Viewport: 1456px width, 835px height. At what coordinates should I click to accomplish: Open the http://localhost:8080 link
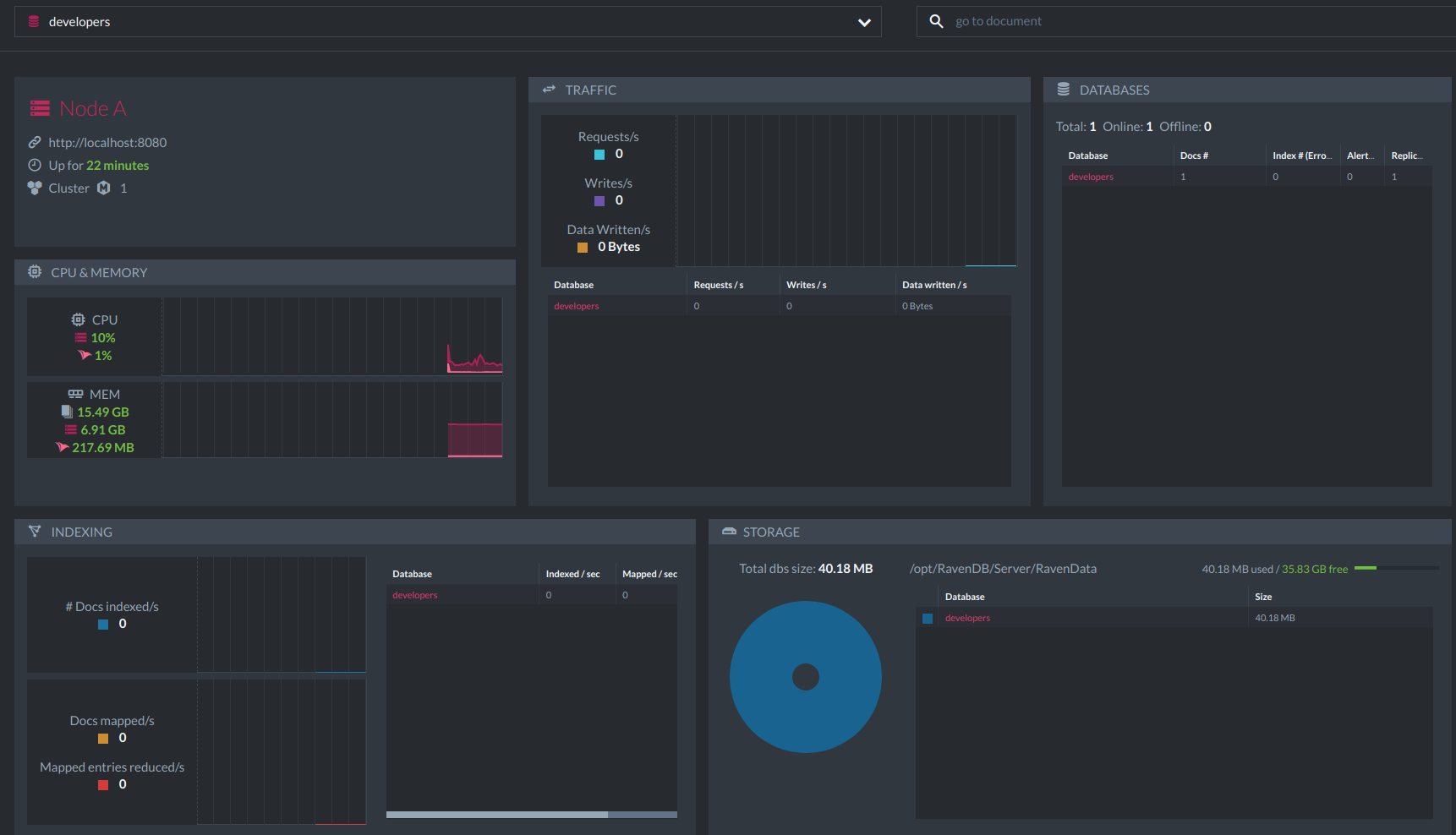[107, 143]
